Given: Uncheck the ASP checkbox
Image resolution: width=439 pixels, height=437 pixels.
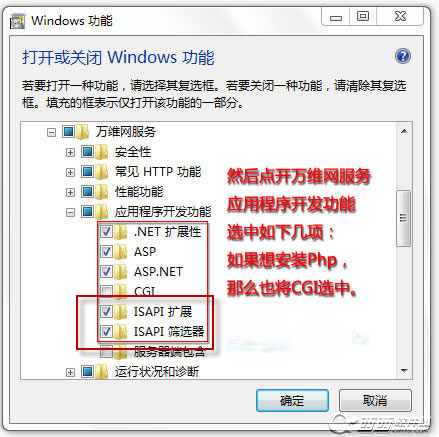Looking at the screenshot, I should coord(106,251).
